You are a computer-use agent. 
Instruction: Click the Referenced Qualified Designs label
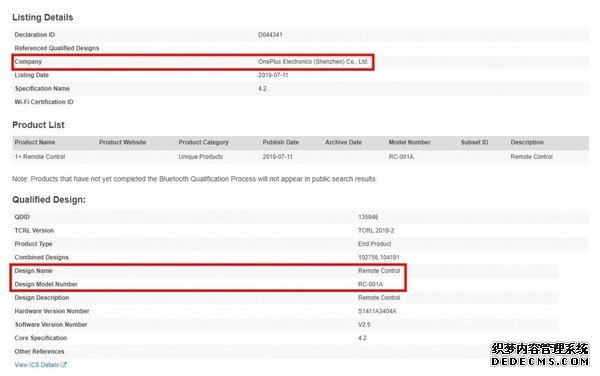point(57,48)
